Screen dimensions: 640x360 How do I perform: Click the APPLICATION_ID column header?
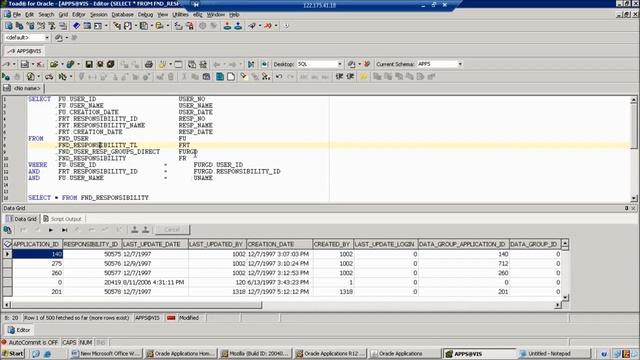[x=37, y=244]
